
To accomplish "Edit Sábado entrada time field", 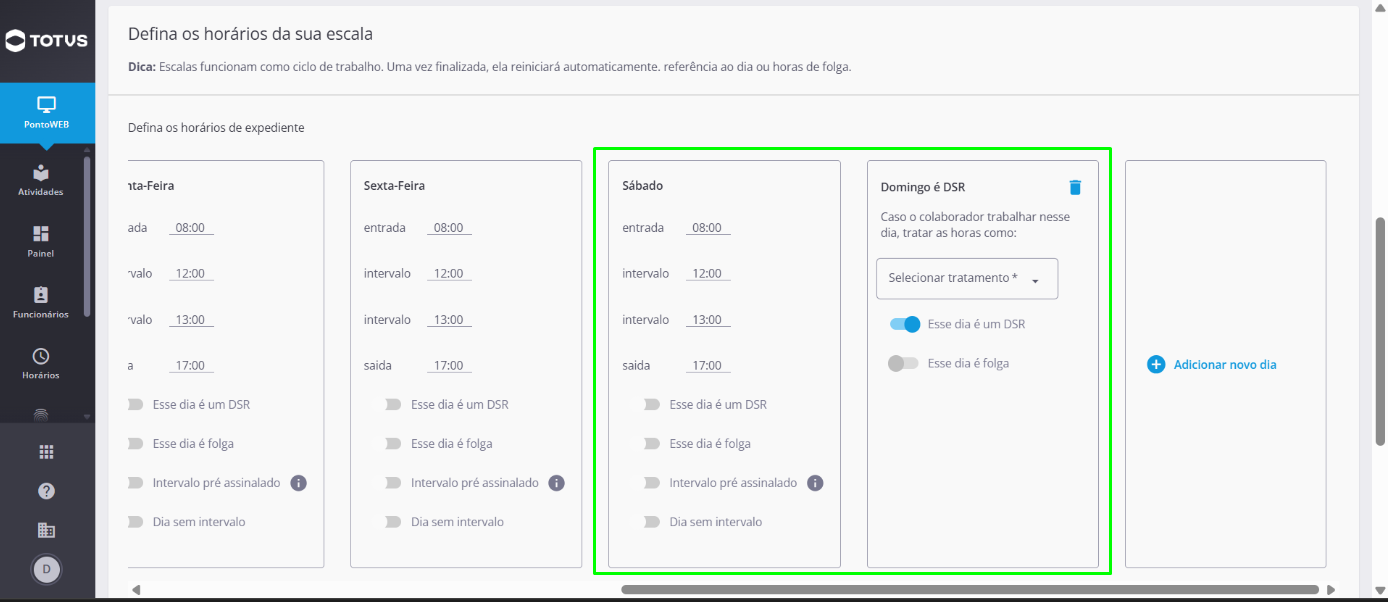I will coord(707,228).
